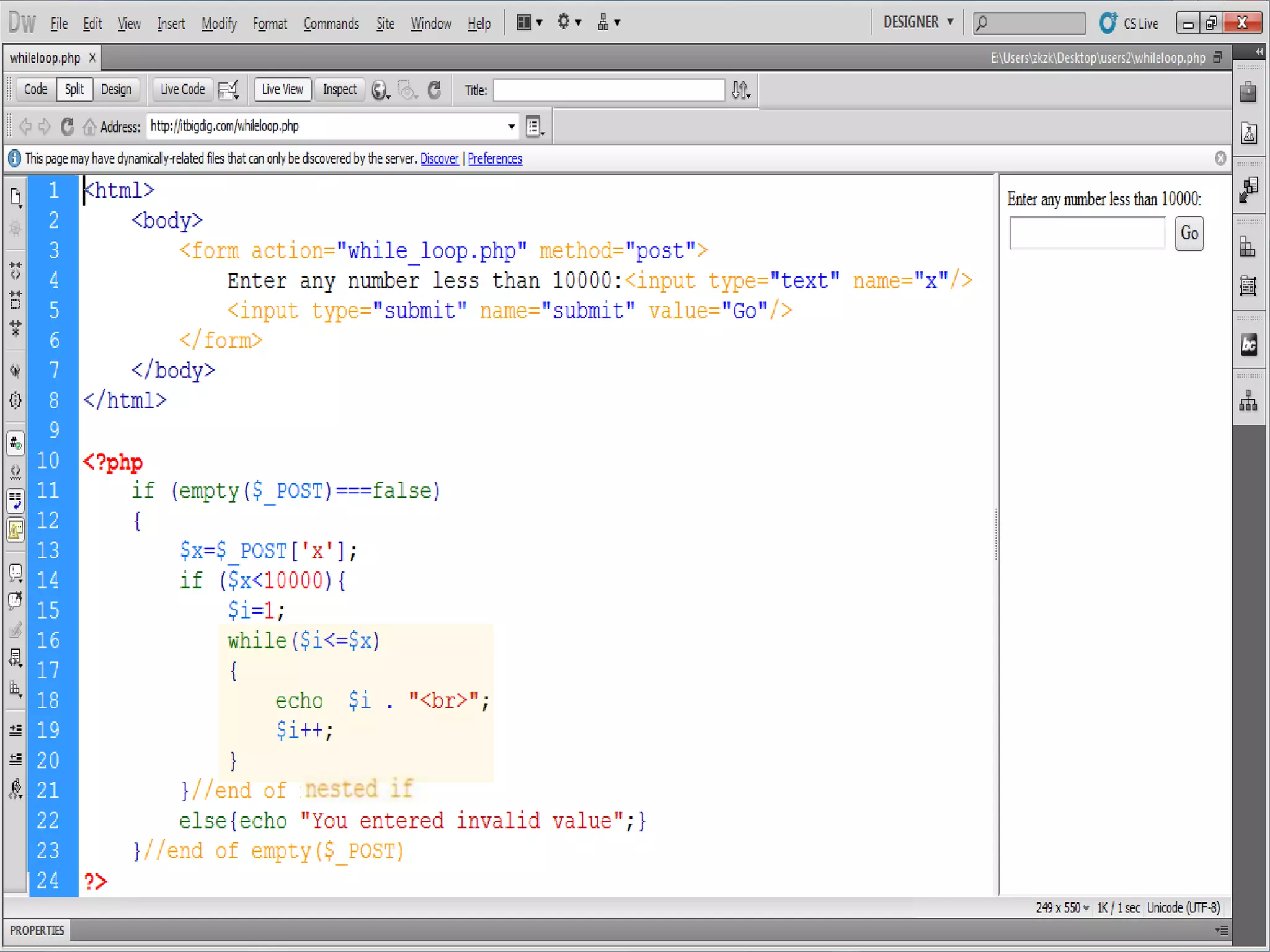
Task: Click the Refresh icon in document toolbar
Action: coord(434,90)
